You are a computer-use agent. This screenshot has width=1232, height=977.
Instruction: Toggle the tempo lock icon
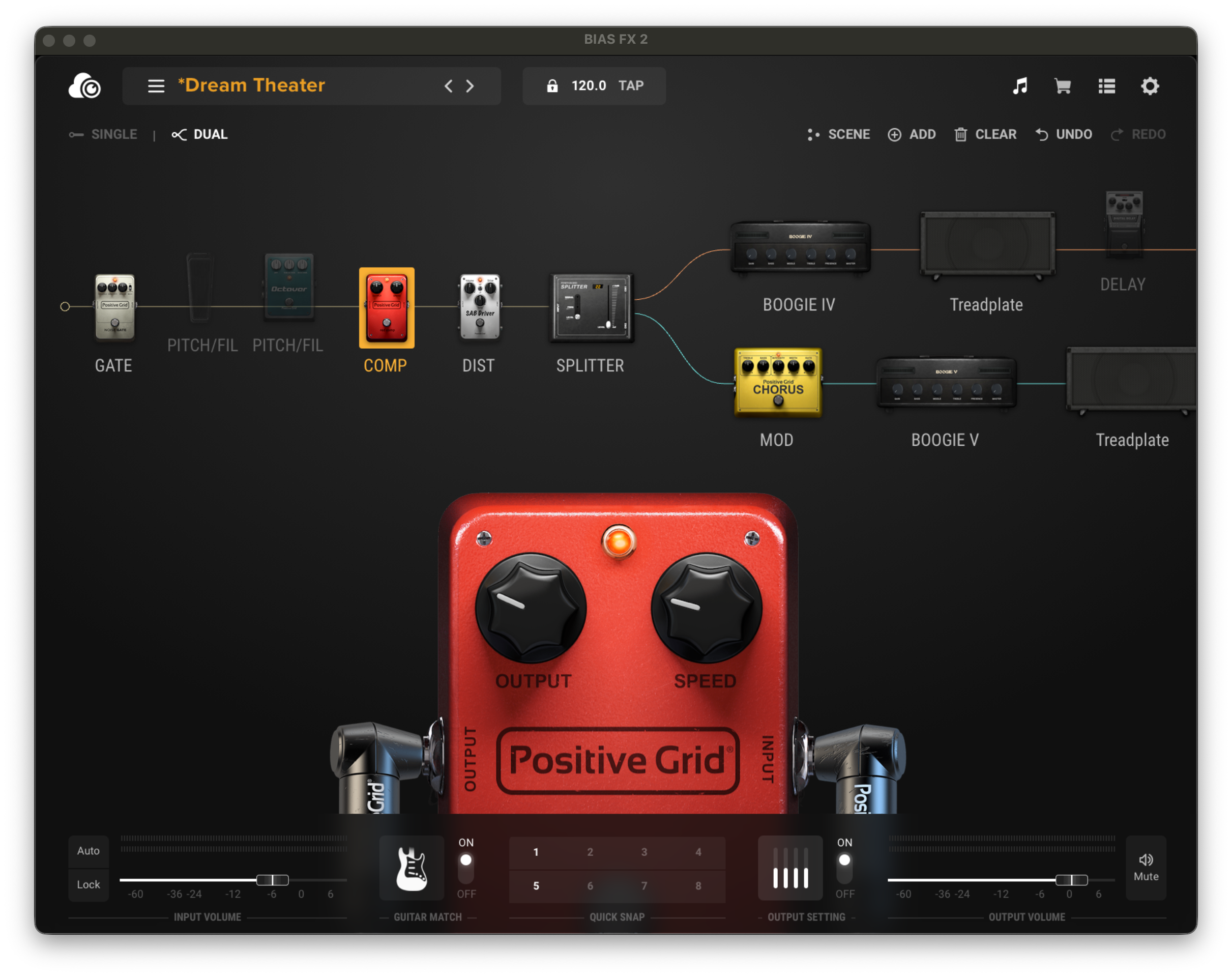click(x=552, y=86)
